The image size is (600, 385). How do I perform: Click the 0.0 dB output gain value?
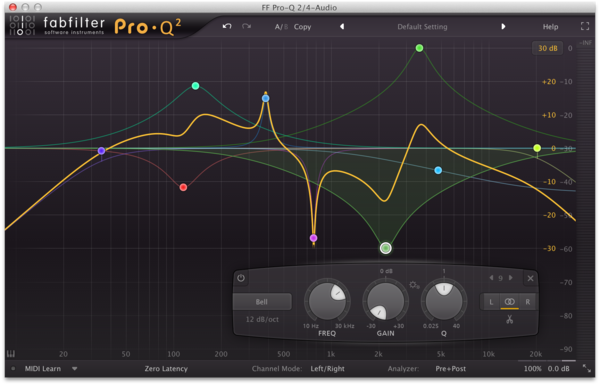(559, 369)
